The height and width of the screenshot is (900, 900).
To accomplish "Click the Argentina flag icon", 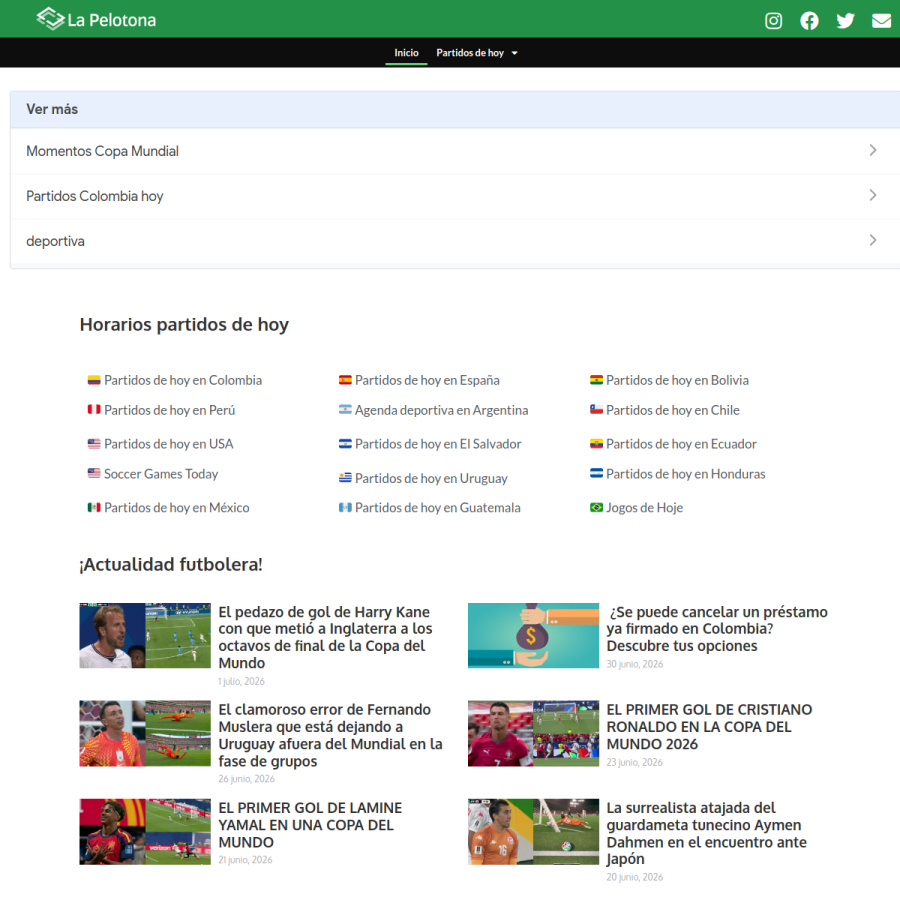I will click(x=345, y=409).
